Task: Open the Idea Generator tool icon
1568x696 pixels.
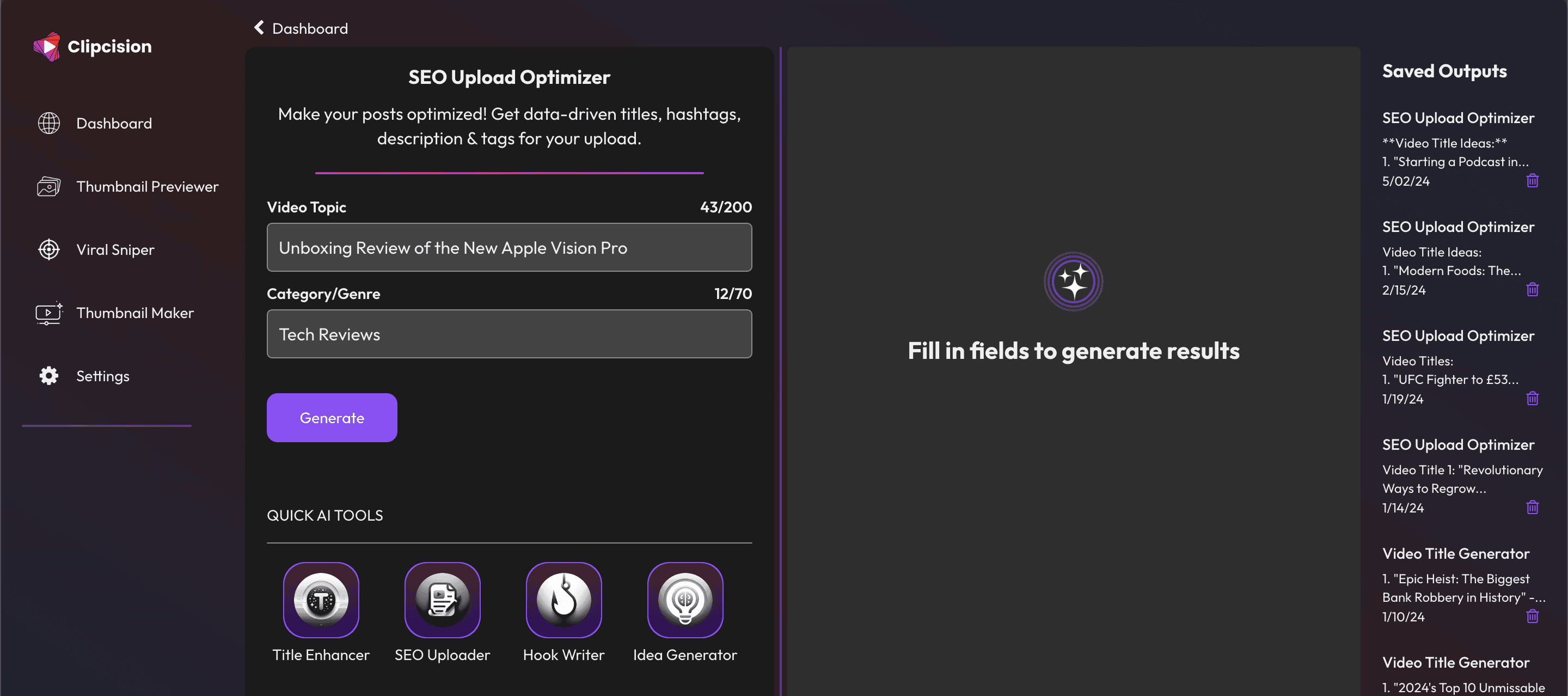Action: coord(685,600)
